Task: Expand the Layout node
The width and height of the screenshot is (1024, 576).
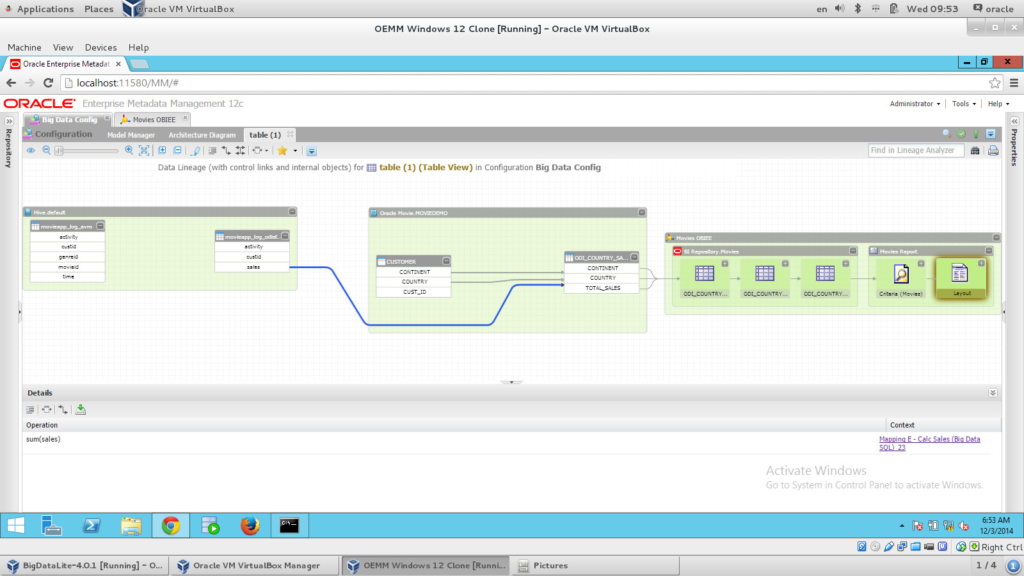Action: point(981,263)
